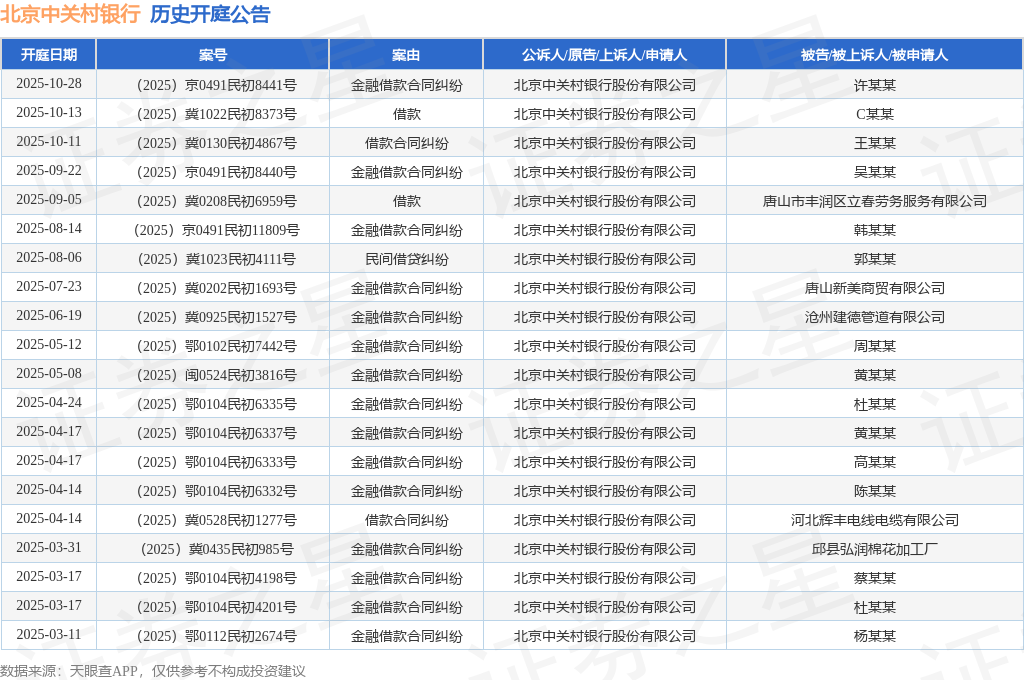This screenshot has height=680, width=1024.
Task: Select date cell 2025-08-14
Action: (x=49, y=228)
